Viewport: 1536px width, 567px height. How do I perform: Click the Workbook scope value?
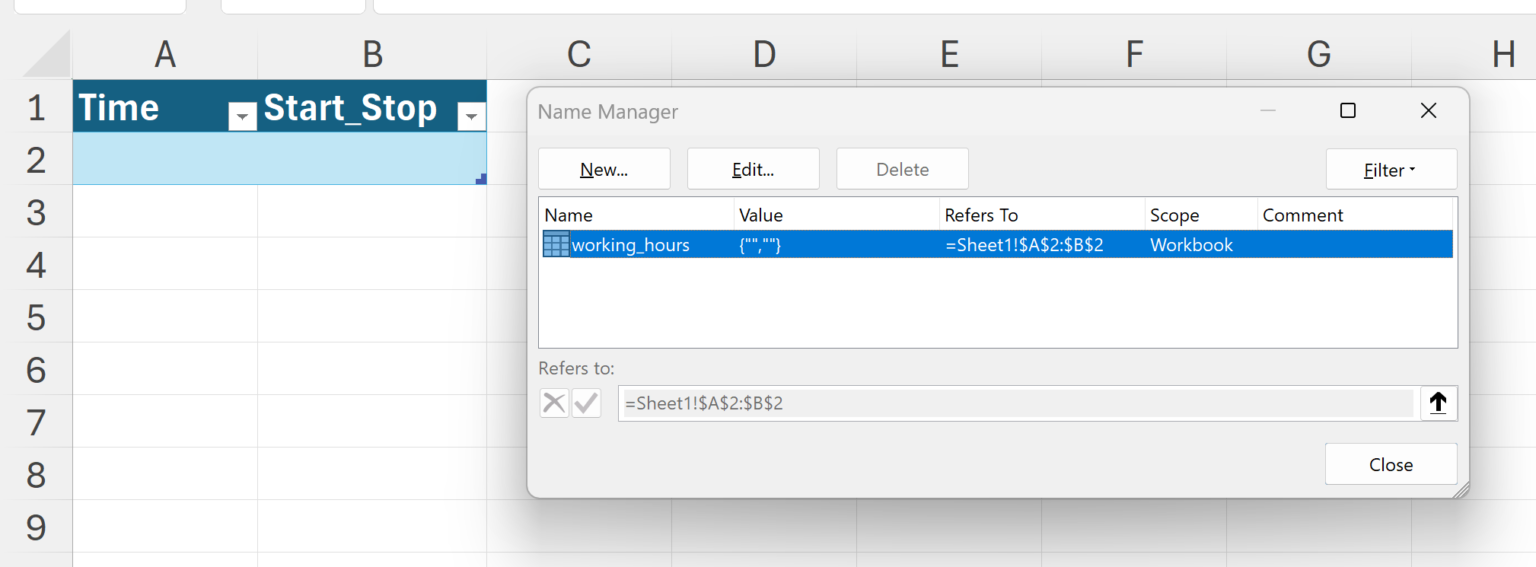click(1191, 245)
